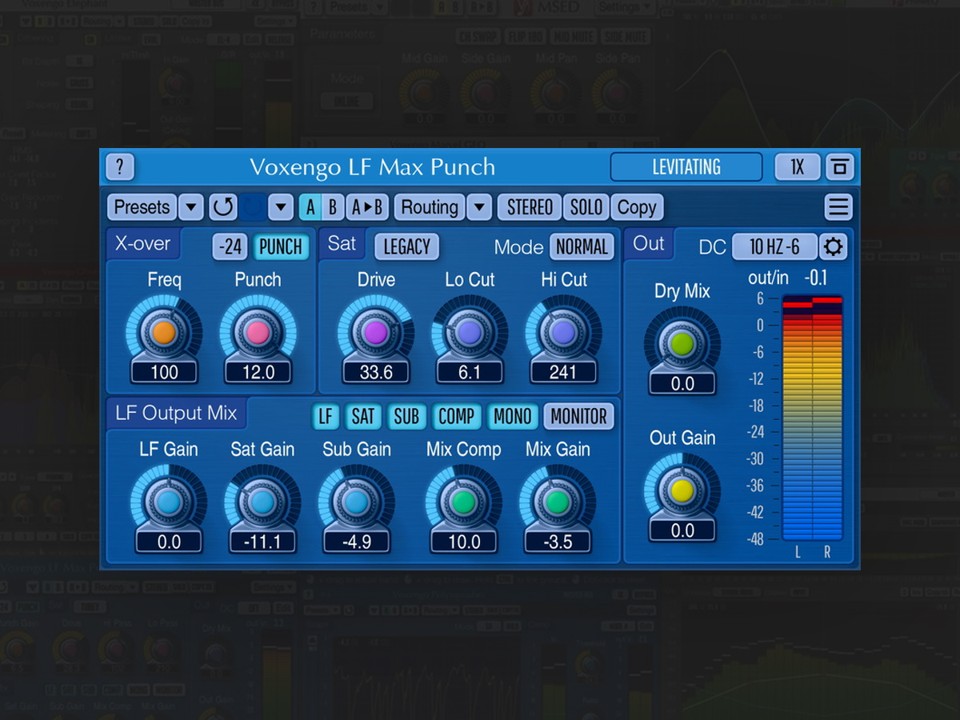The image size is (960, 720).
Task: Toggle the LF output switch
Action: 326,416
